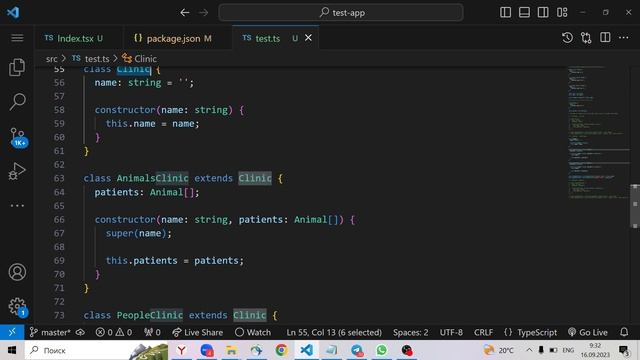
Task: Click PeopleClinic class name
Action: point(149,315)
